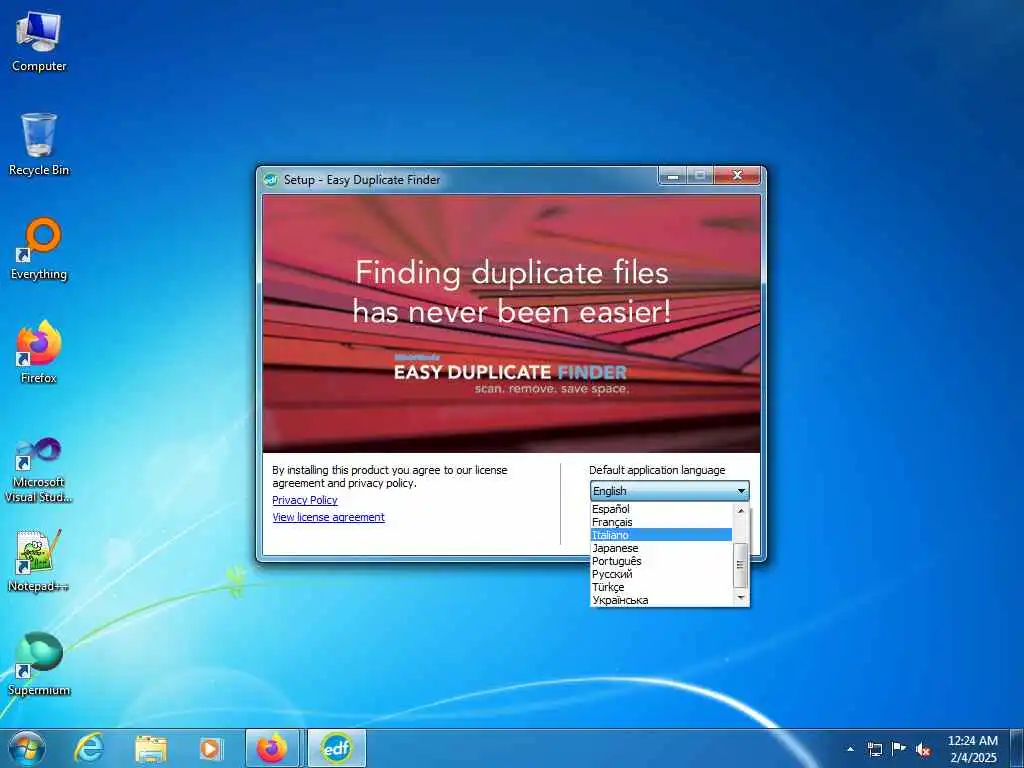Viewport: 1024px width, 768px height.
Task: Select the Supermium desktop shortcut
Action: coord(39,664)
